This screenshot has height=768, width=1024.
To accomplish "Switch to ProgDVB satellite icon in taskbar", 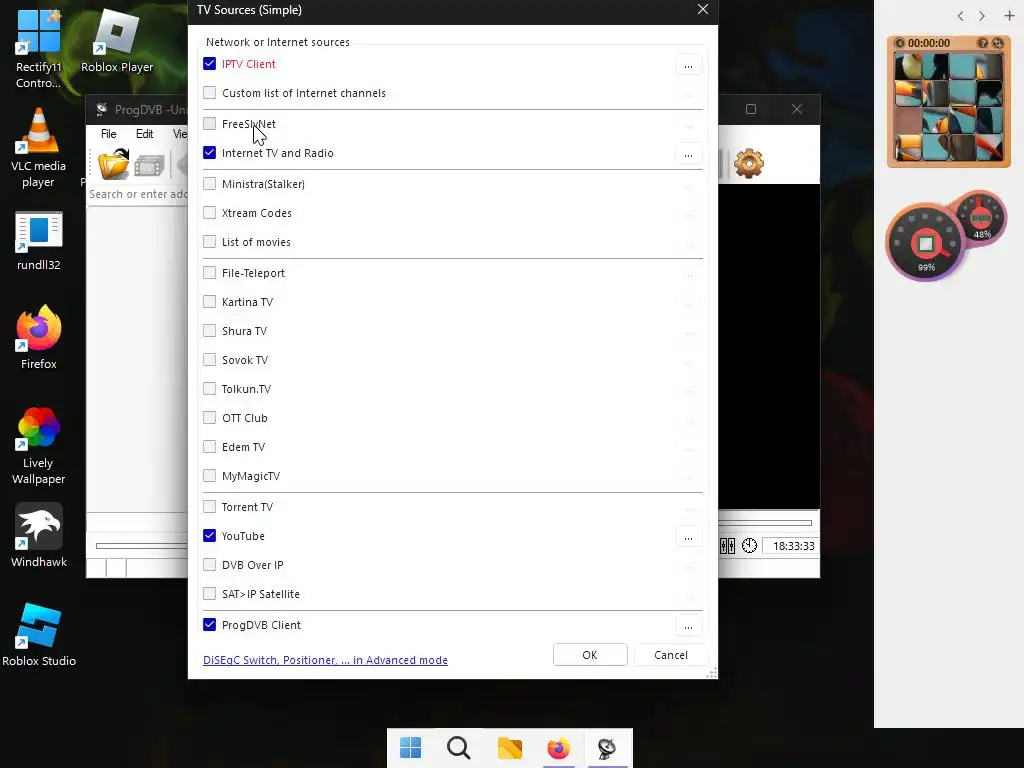I will click(x=607, y=748).
